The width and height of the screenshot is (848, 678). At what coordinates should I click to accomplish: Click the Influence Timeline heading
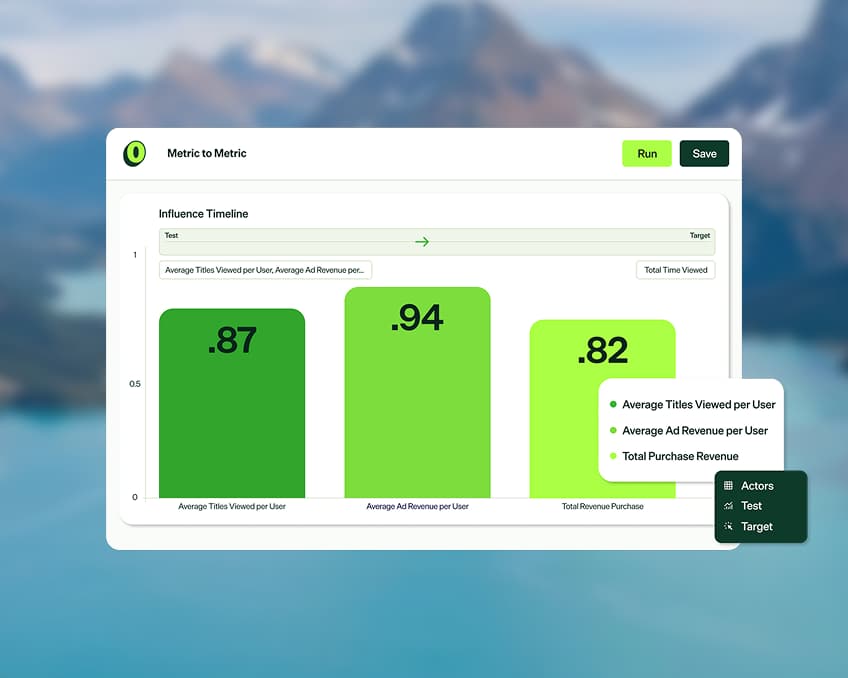(x=203, y=214)
